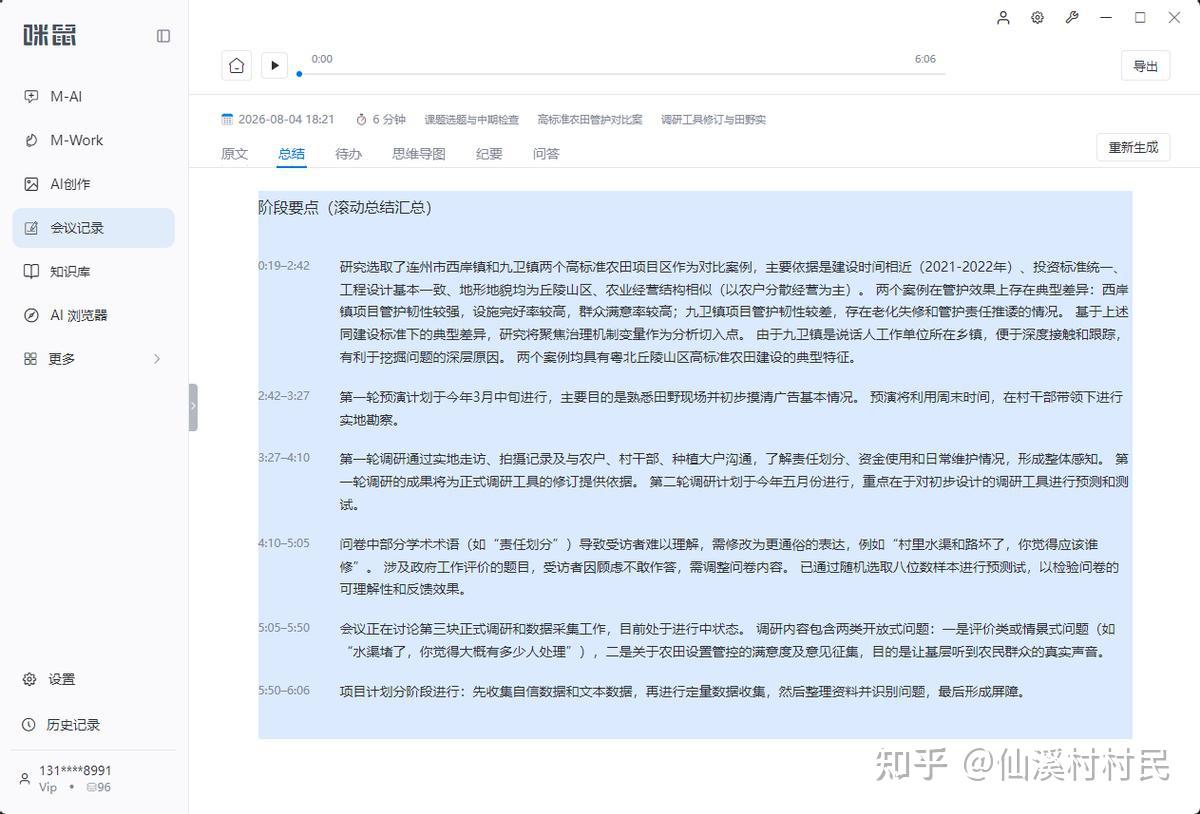
Task: Click the user profile icon in title bar
Action: 1004,17
